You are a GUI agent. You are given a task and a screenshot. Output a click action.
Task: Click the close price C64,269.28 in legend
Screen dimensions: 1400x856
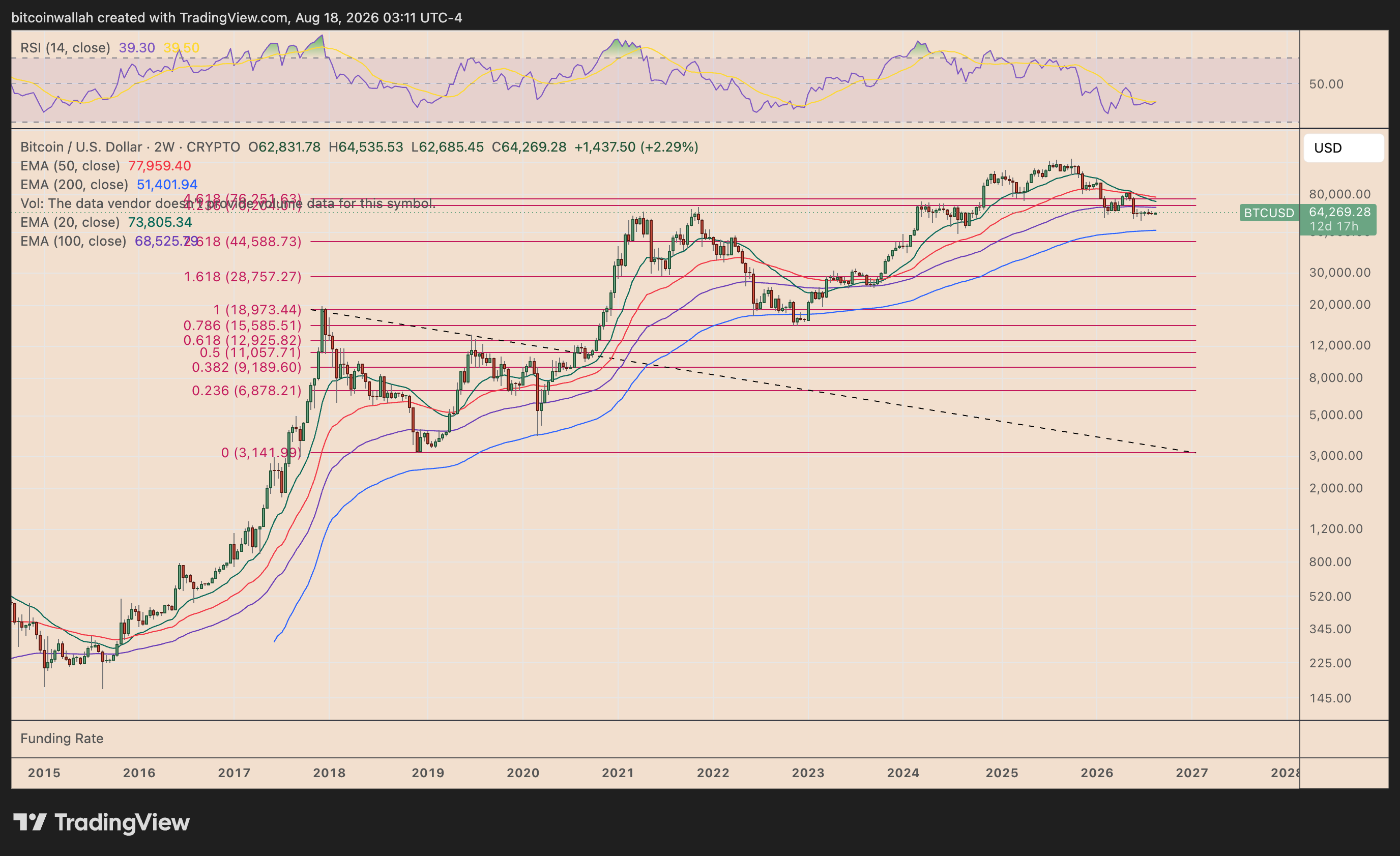pyautogui.click(x=529, y=147)
